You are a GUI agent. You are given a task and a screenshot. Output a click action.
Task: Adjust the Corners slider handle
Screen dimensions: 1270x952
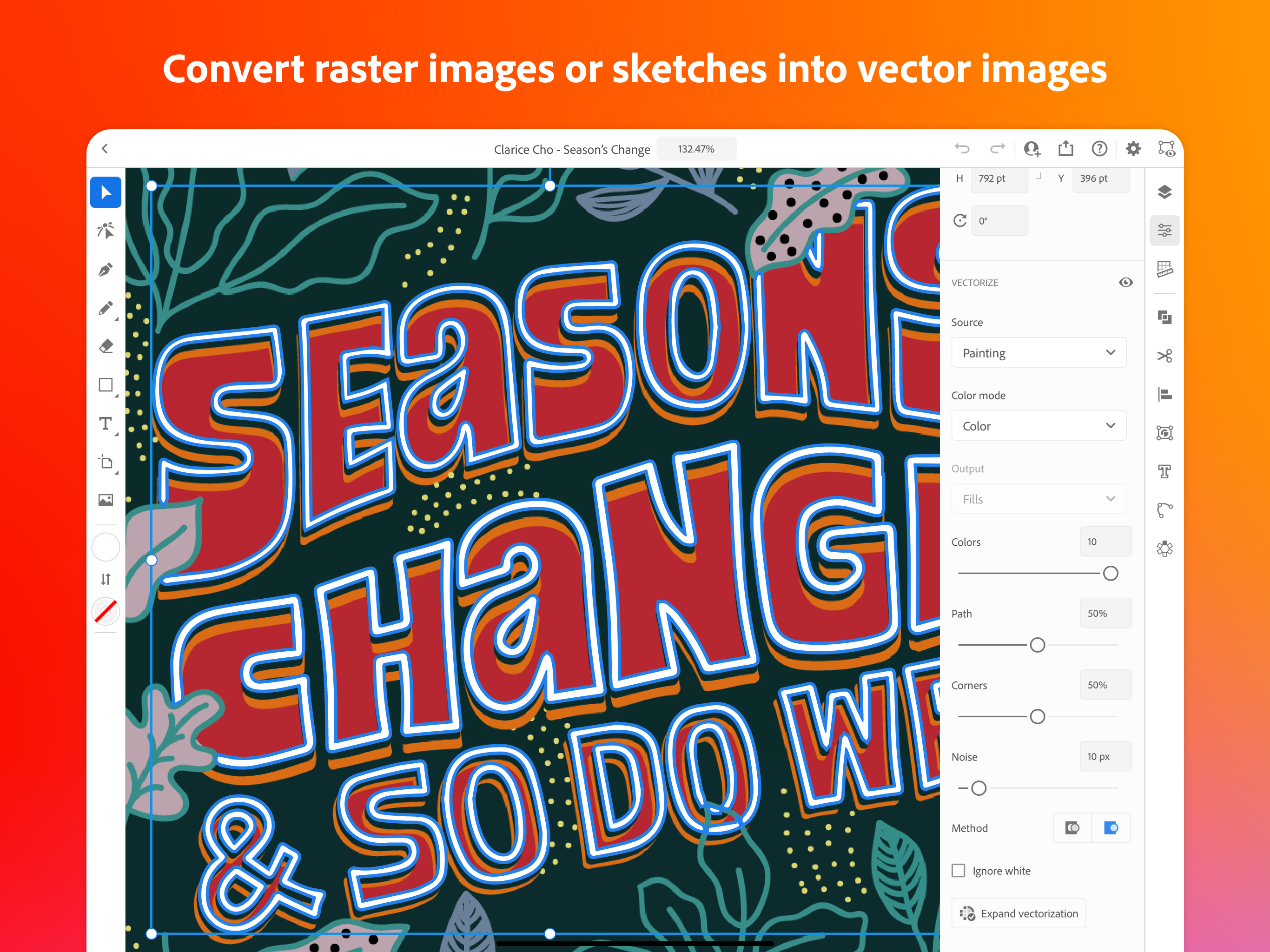pos(1037,717)
